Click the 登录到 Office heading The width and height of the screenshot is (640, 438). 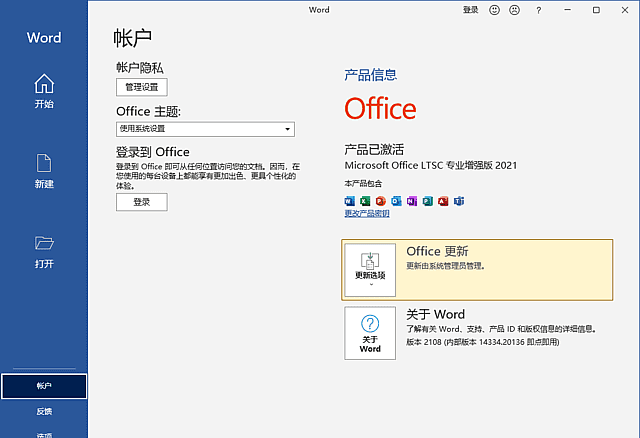pos(153,152)
